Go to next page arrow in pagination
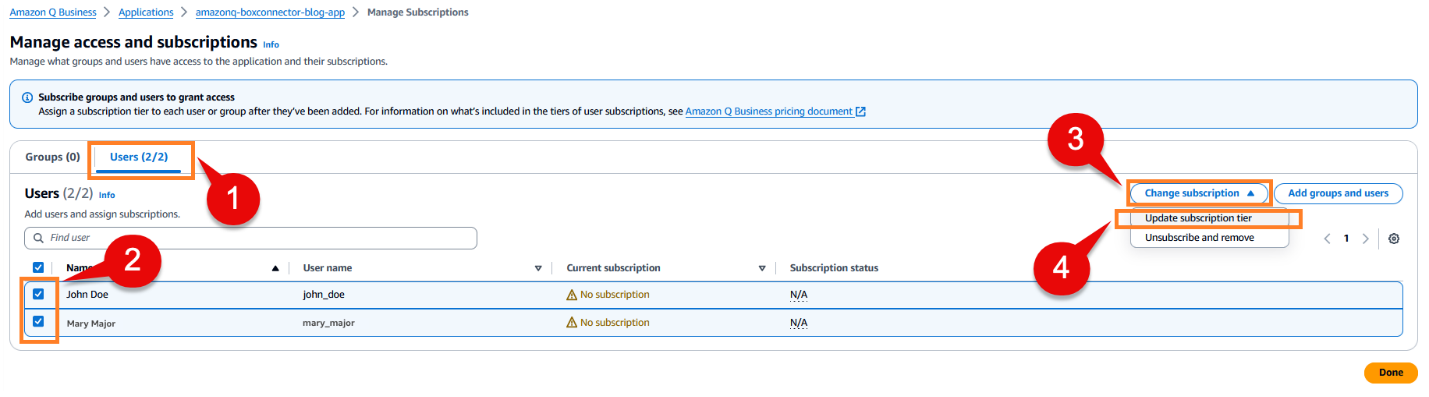 1365,239
